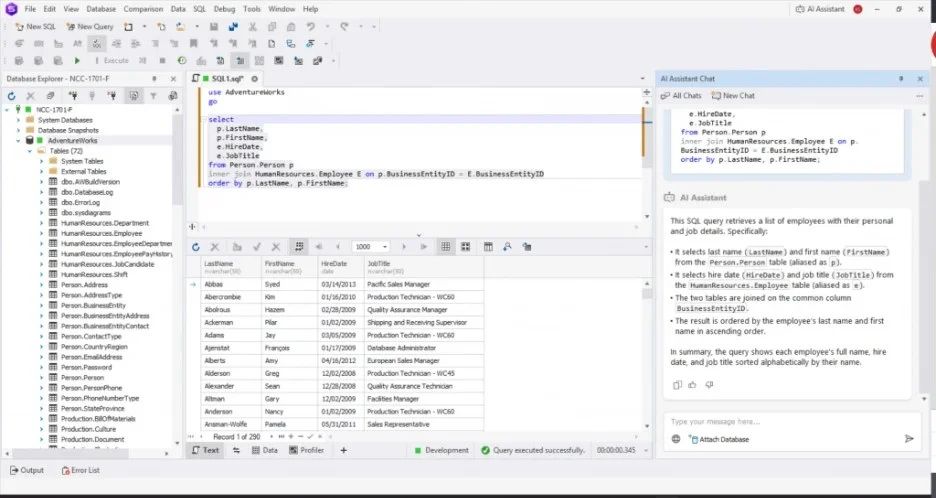The width and height of the screenshot is (936, 498).
Task: Collapse the AdventureWorks database node
Action: click(18, 141)
